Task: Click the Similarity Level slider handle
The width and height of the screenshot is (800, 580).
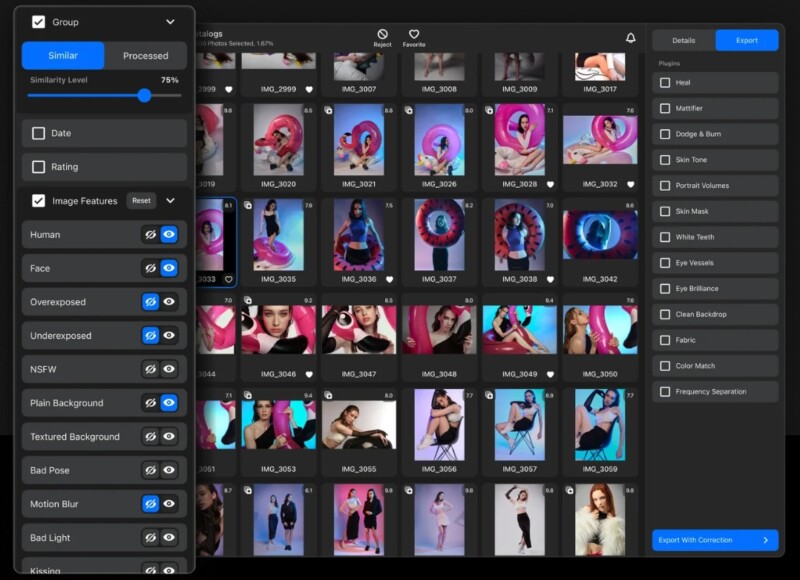Action: (144, 95)
